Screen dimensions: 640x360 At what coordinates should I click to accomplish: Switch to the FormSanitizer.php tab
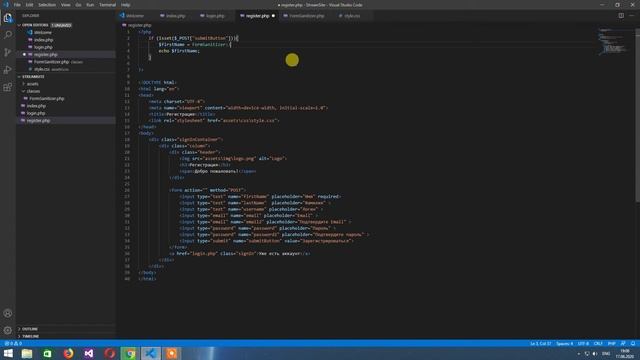pyautogui.click(x=306, y=16)
